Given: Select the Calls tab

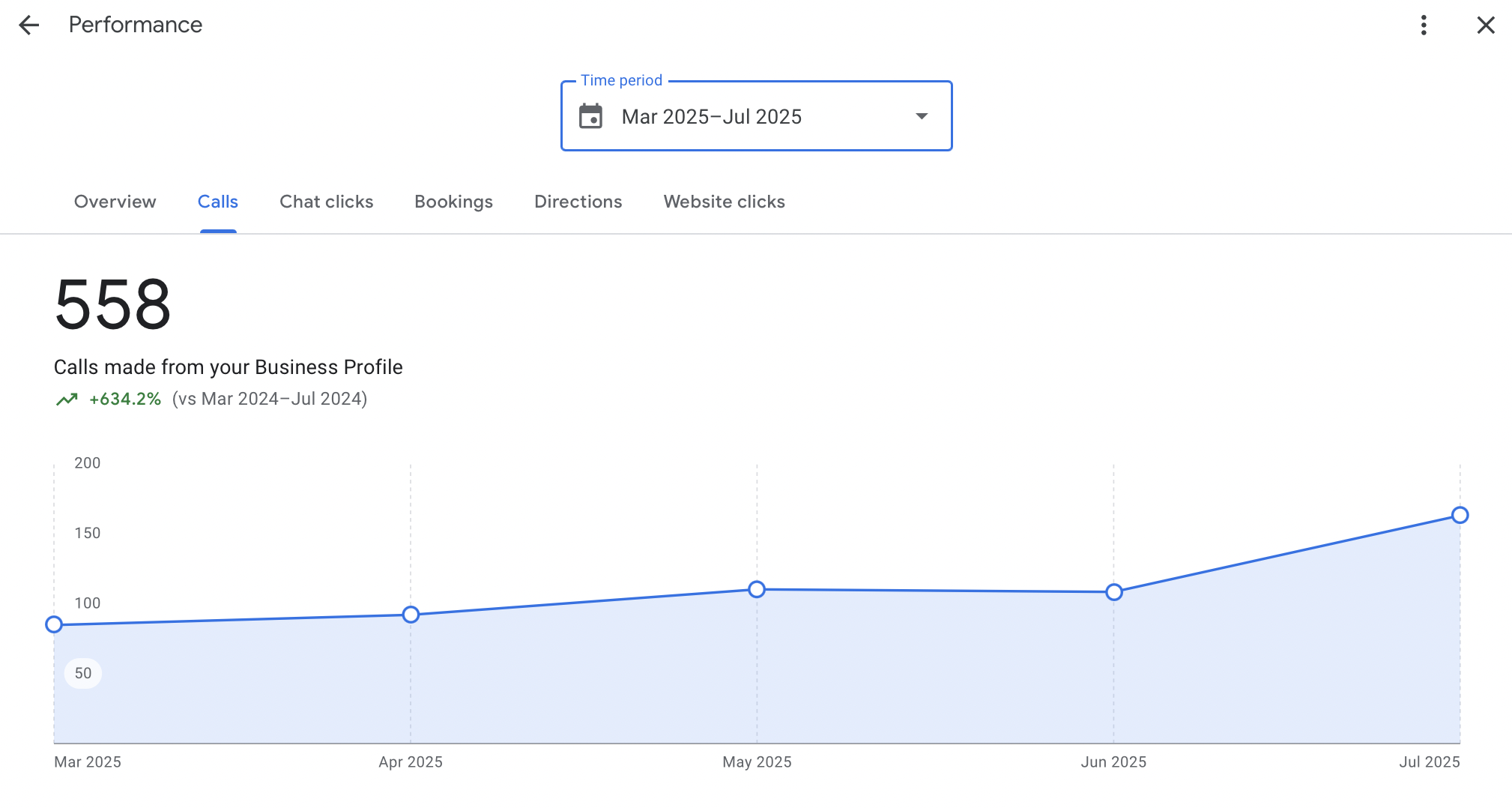Looking at the screenshot, I should [218, 202].
